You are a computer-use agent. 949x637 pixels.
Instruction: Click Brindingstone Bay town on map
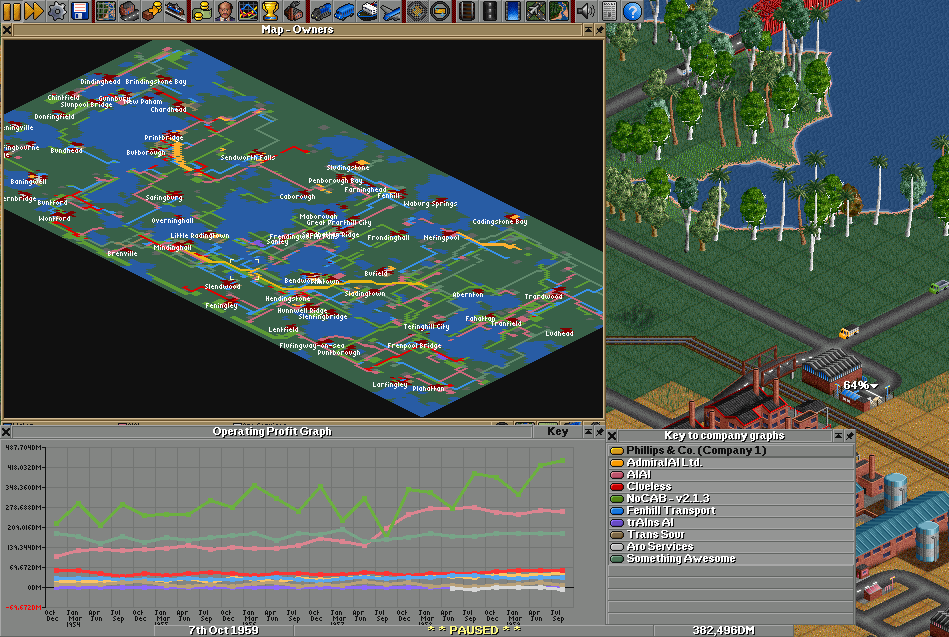coord(156,82)
